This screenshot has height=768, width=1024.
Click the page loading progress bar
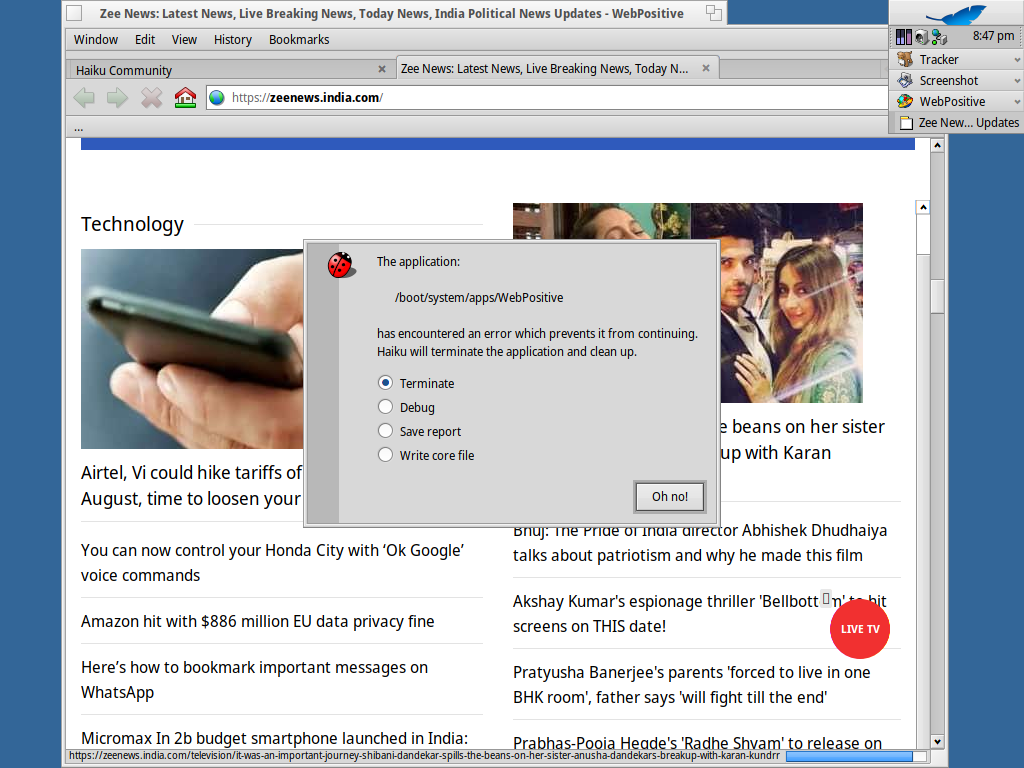(x=856, y=756)
